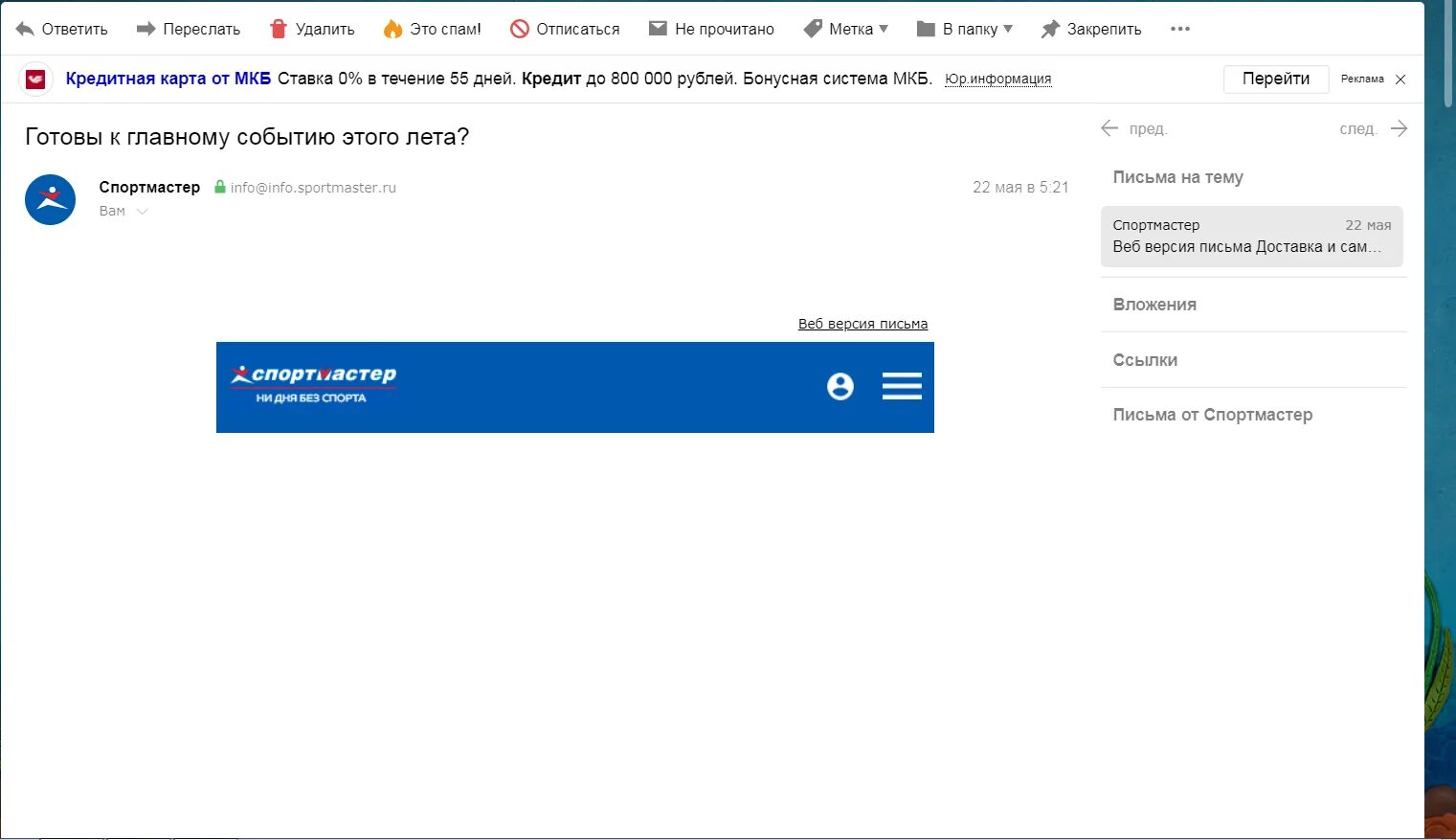Open the Юр.информация legal link
1456x840 pixels.
coord(997,79)
